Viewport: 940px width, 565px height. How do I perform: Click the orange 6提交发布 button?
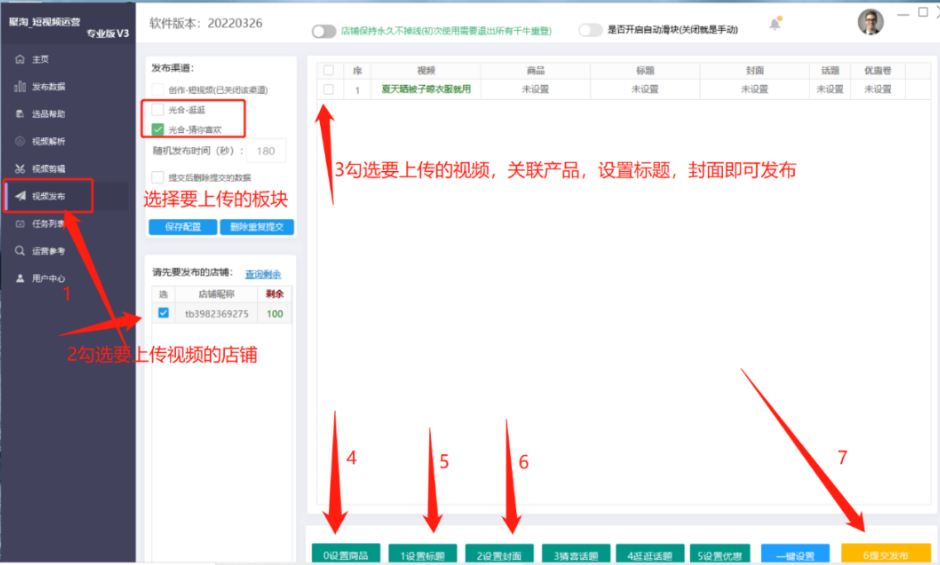click(886, 555)
